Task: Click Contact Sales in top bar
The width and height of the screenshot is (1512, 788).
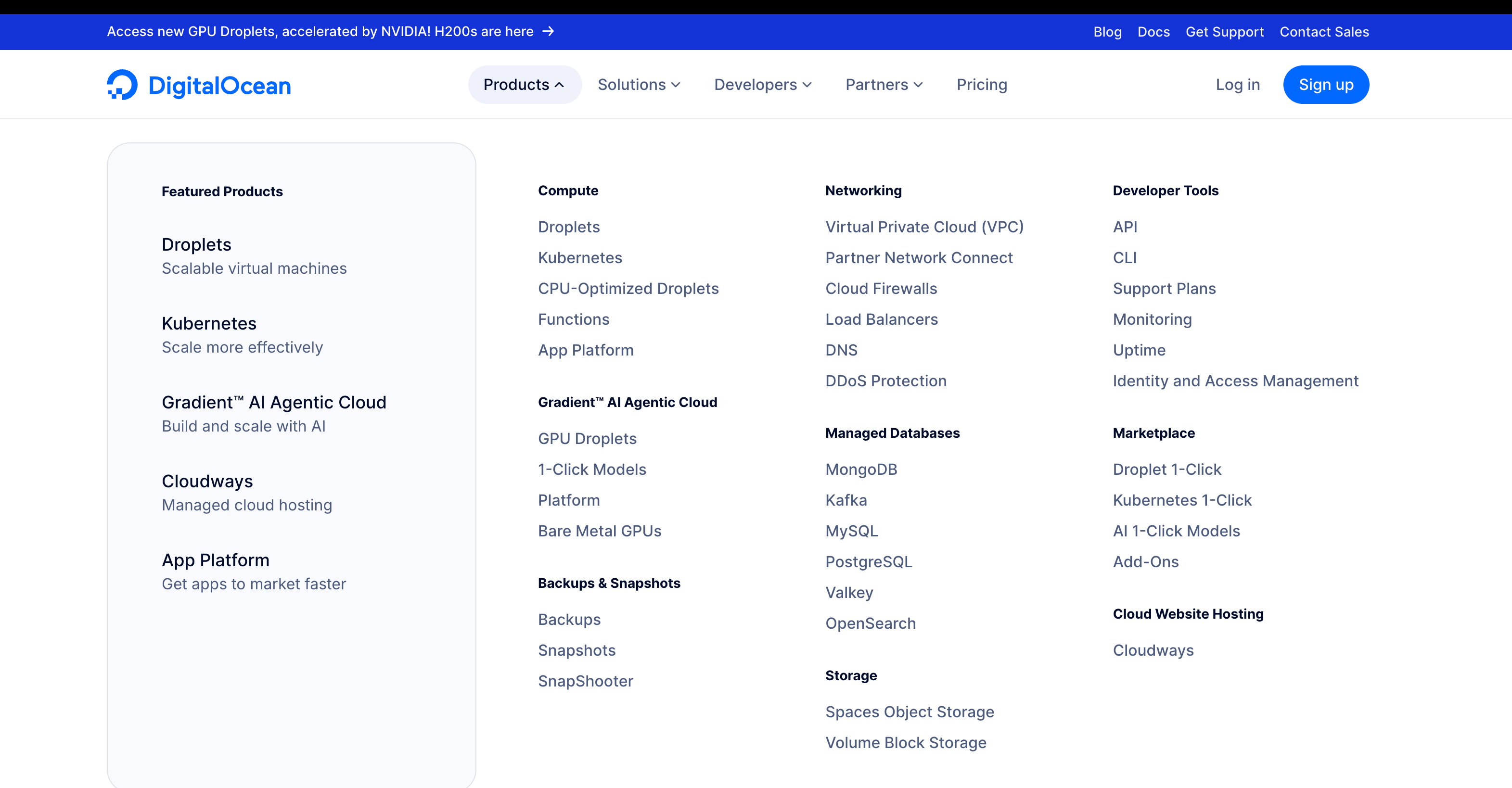Action: 1324,32
